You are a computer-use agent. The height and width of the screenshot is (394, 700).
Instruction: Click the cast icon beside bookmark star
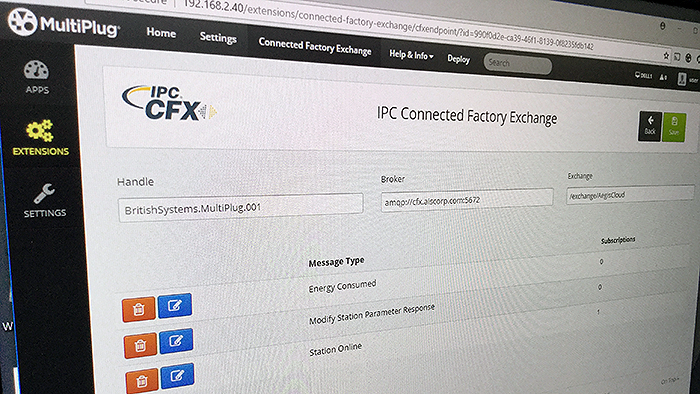coord(677,57)
